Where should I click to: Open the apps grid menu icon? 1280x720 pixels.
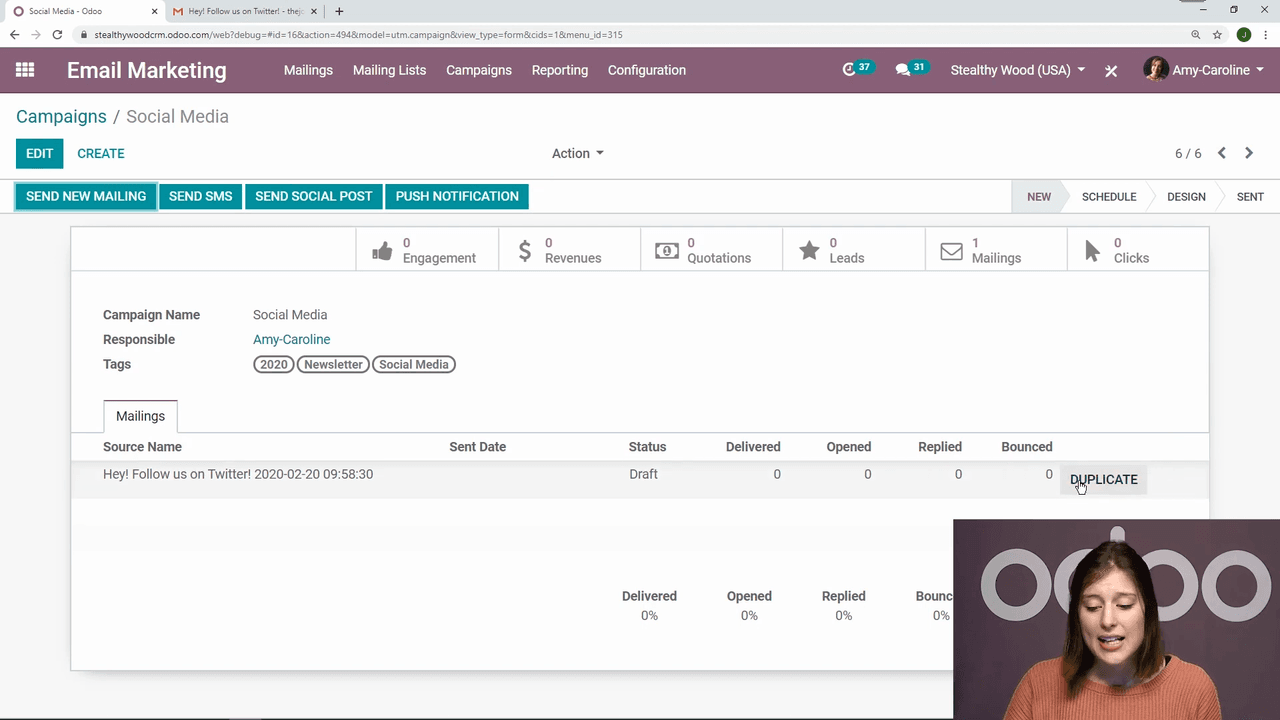tap(25, 70)
